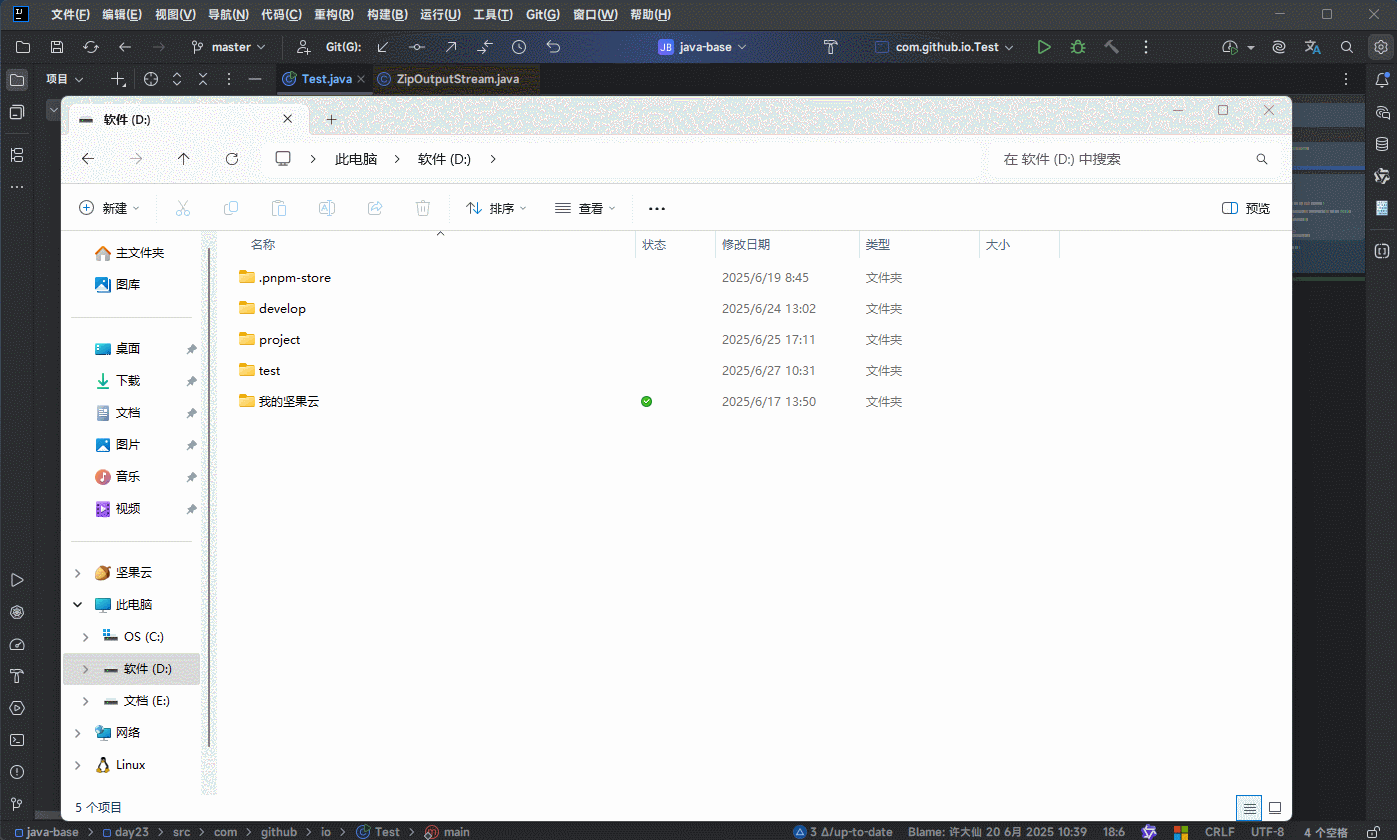Open Explorer more options ellipsis
This screenshot has height=840, width=1397.
[657, 208]
